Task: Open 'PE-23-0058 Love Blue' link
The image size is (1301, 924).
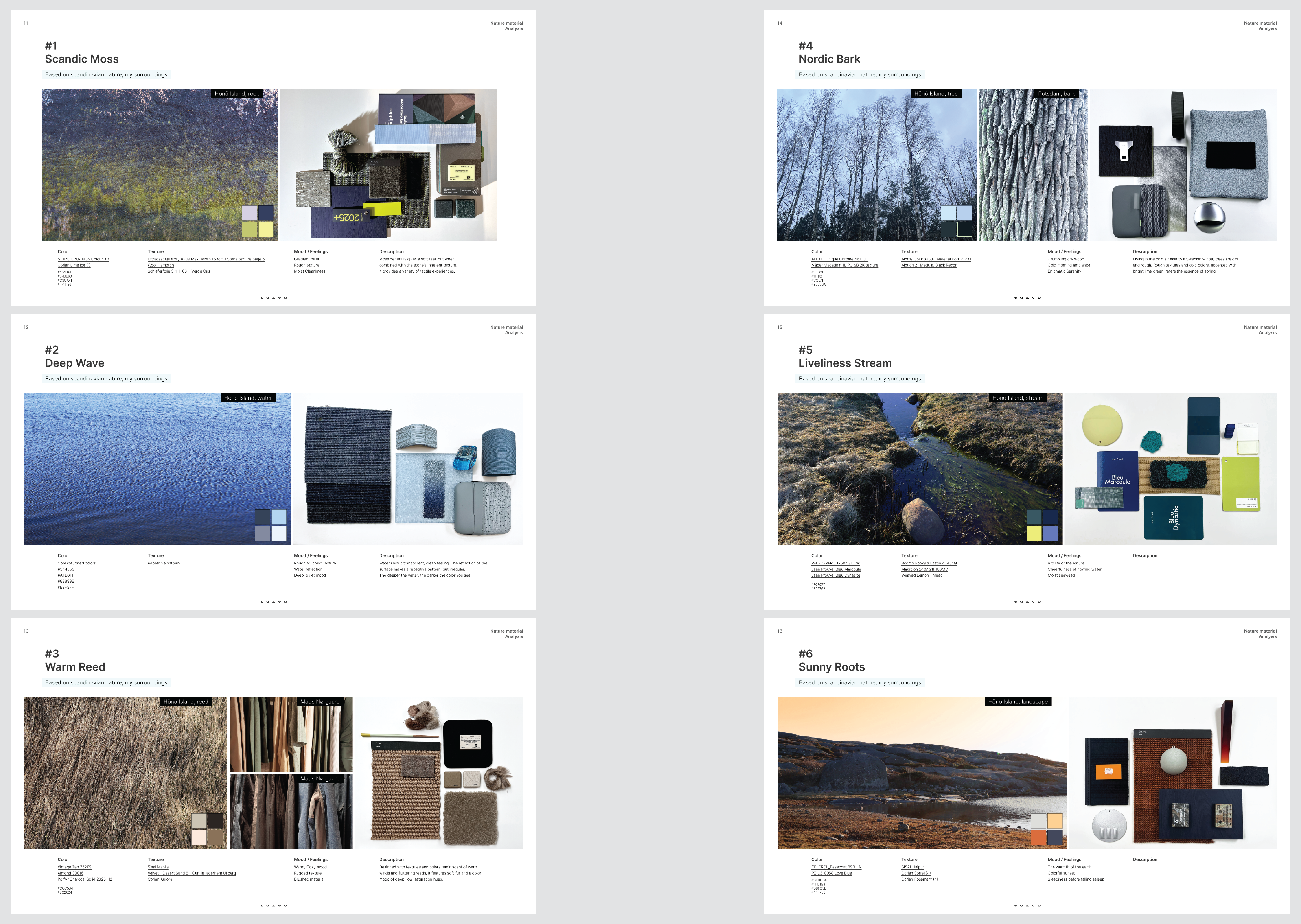Action: tap(831, 873)
